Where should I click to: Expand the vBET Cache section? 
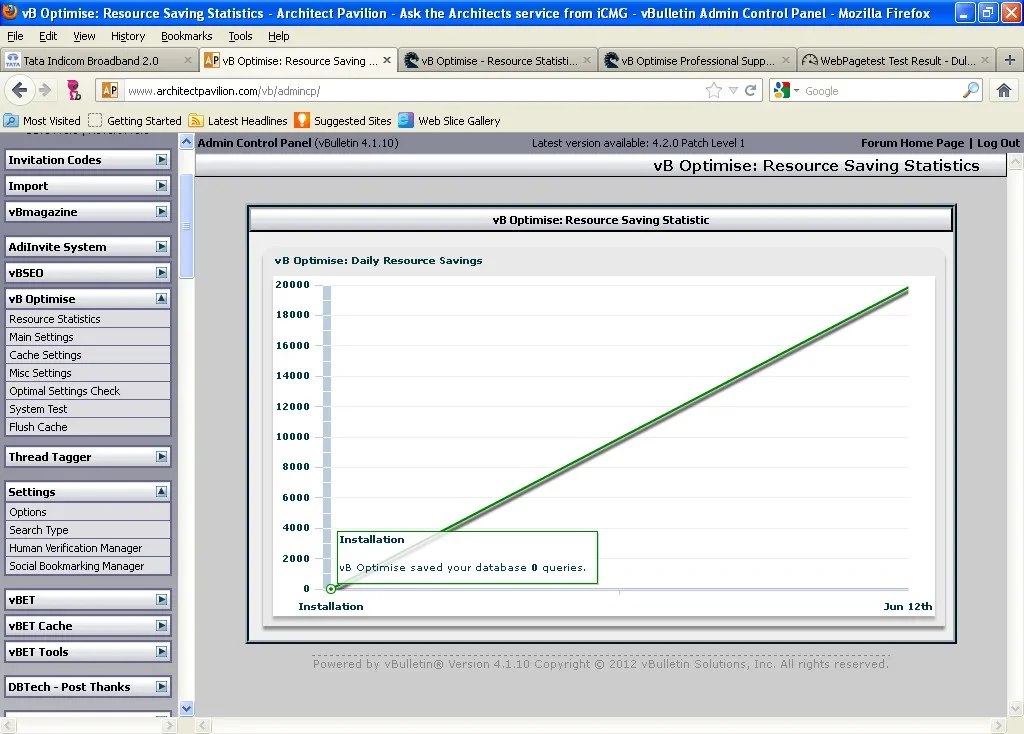pos(161,625)
